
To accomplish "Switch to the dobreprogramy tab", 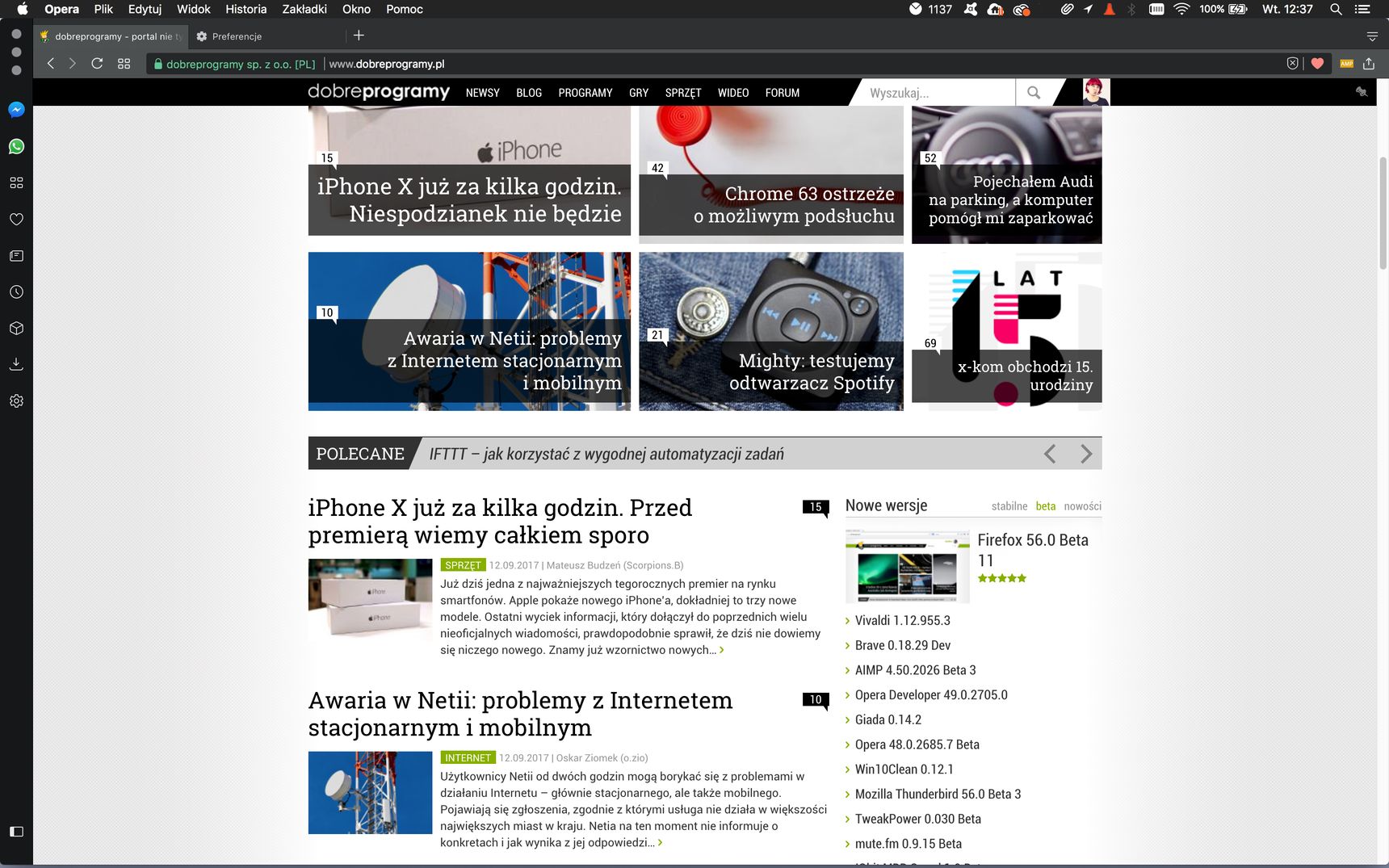I will (x=111, y=36).
